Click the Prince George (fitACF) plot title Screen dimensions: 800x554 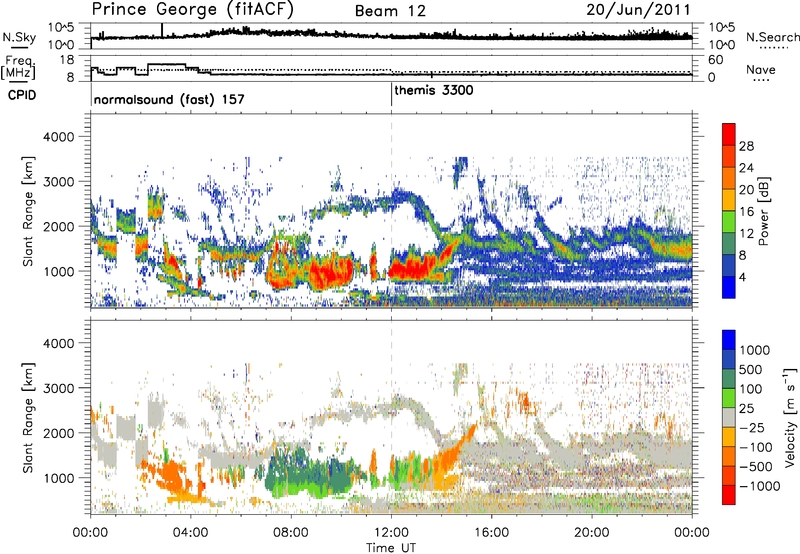pos(192,10)
